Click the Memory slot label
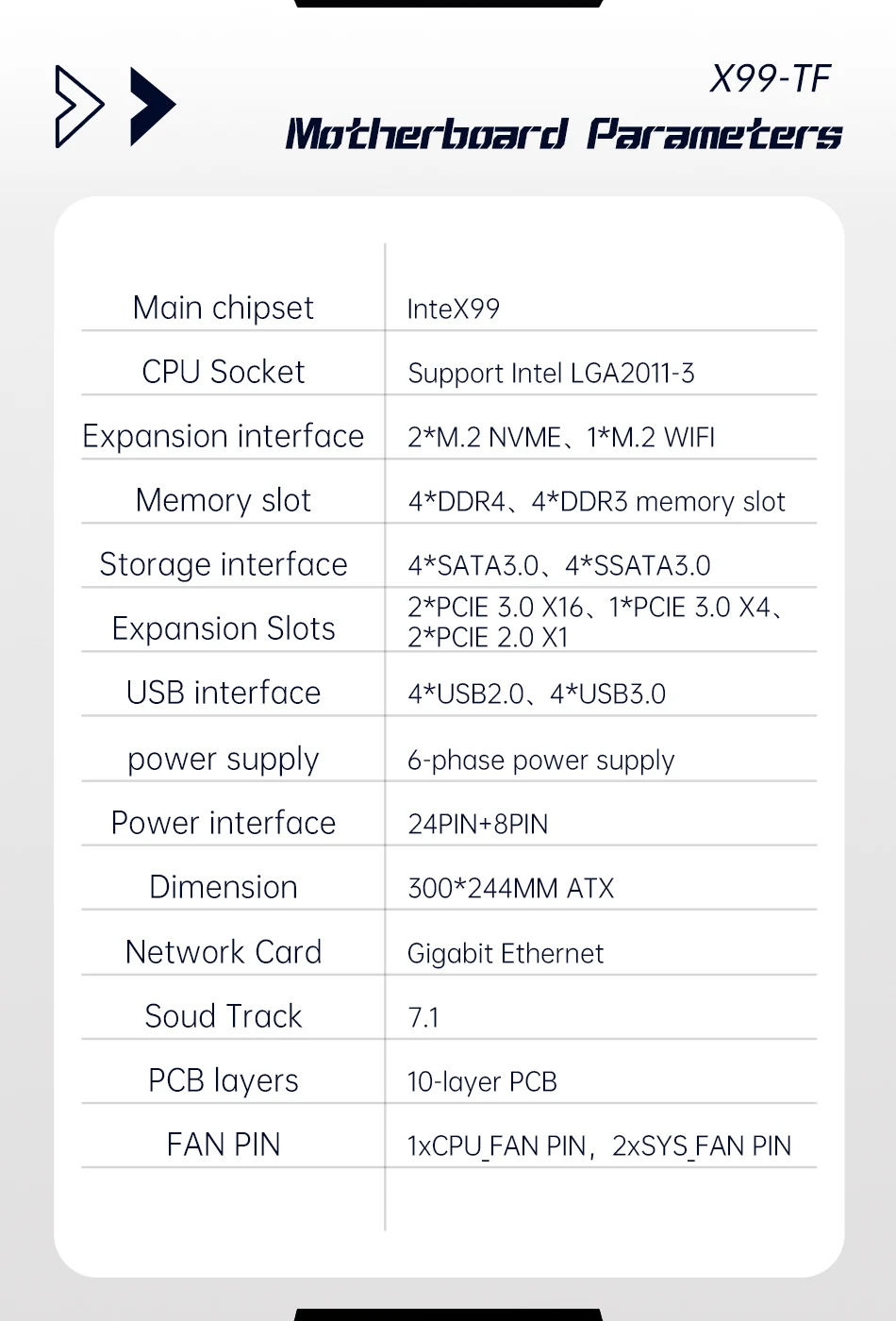 tap(224, 500)
